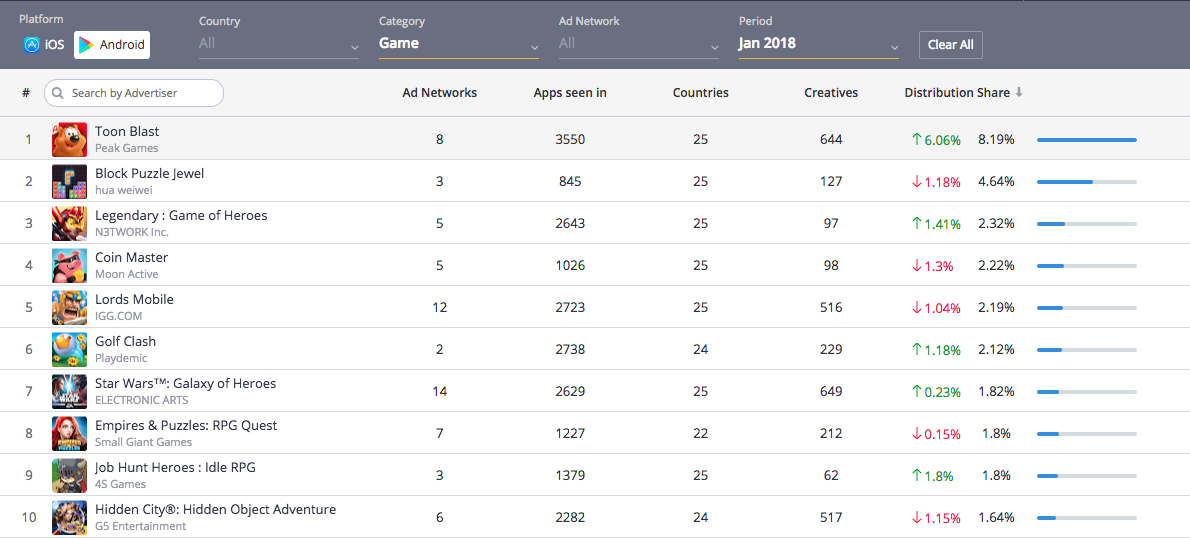Image resolution: width=1190 pixels, height=539 pixels.
Task: Click the Country dropdown chevron
Action: pos(354,48)
